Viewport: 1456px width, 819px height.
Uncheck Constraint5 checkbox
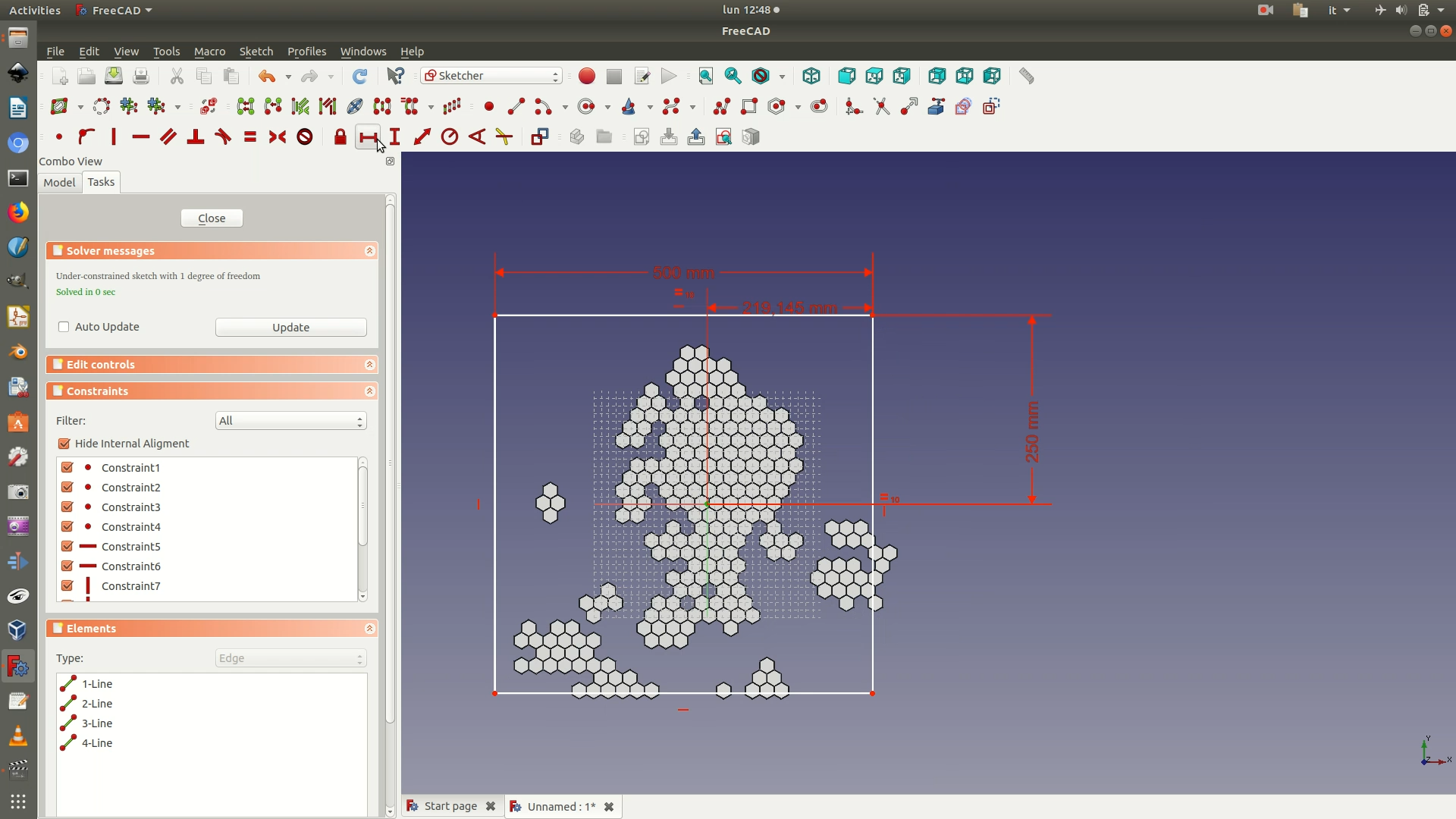click(67, 547)
